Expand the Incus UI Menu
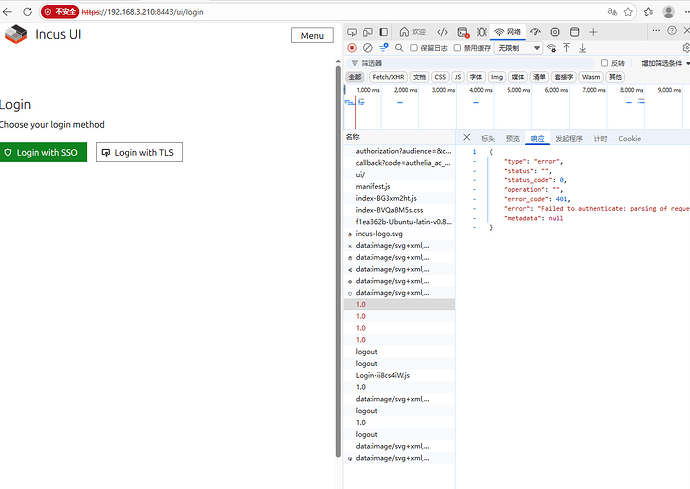 312,35
